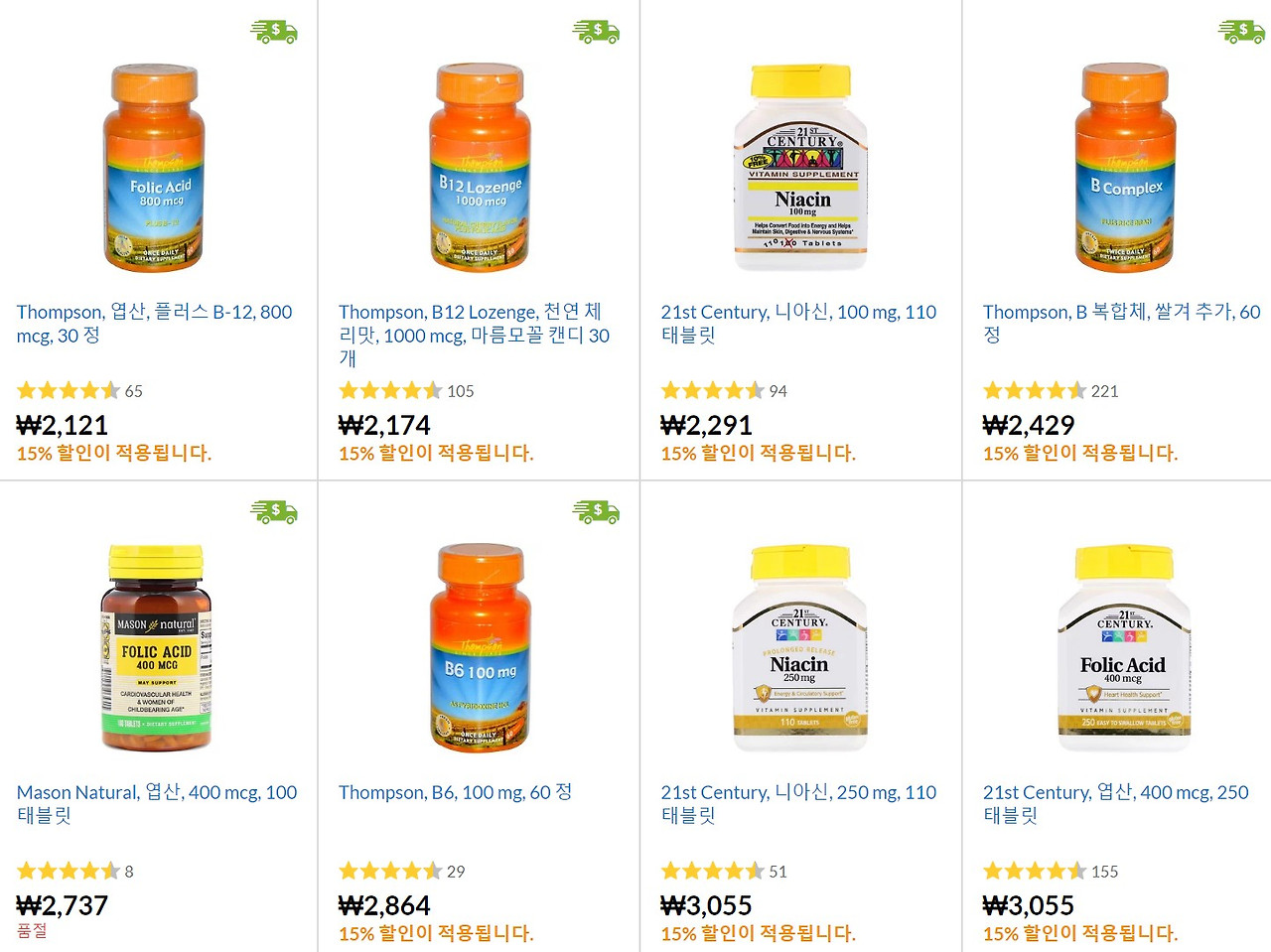This screenshot has width=1271, height=952.
Task: Select 21st Century Folic Acid bottle image
Action: coord(1123,647)
